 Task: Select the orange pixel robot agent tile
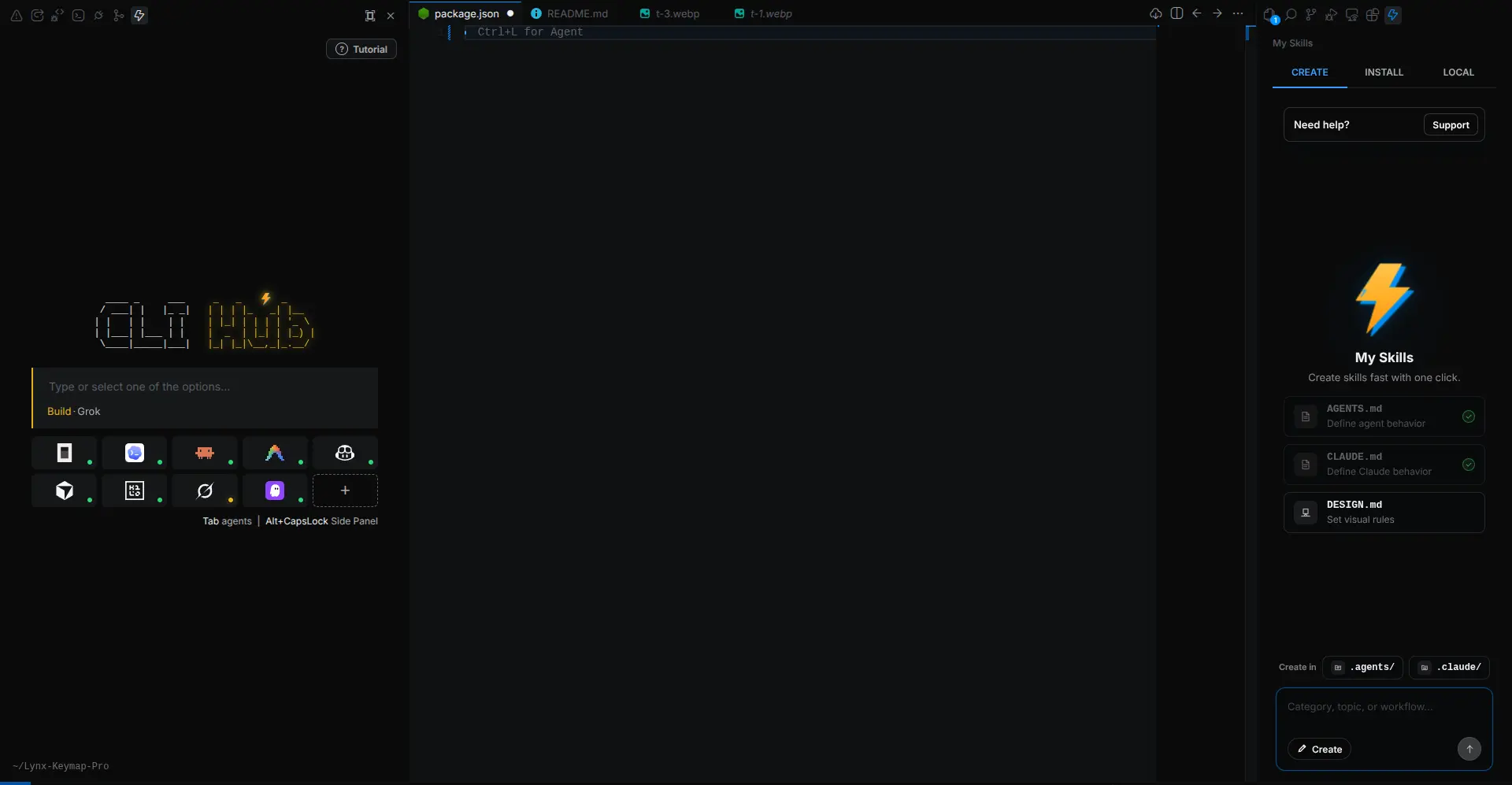pos(205,453)
